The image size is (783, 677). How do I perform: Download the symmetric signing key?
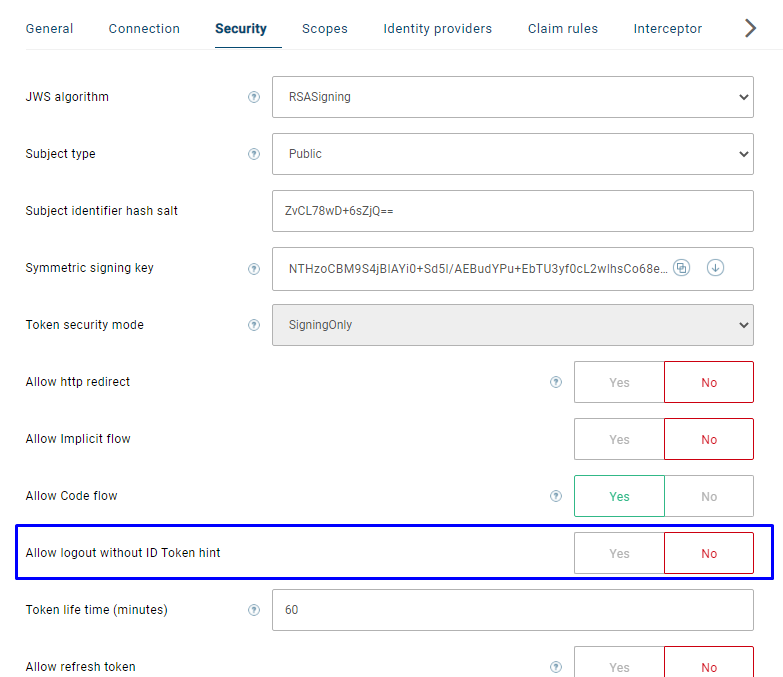pyautogui.click(x=715, y=268)
